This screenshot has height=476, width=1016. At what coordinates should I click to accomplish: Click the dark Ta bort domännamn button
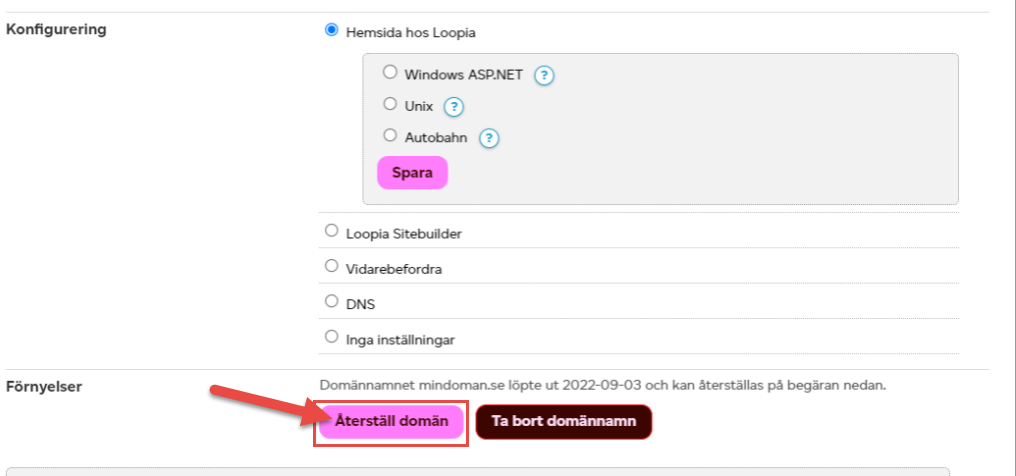(564, 422)
